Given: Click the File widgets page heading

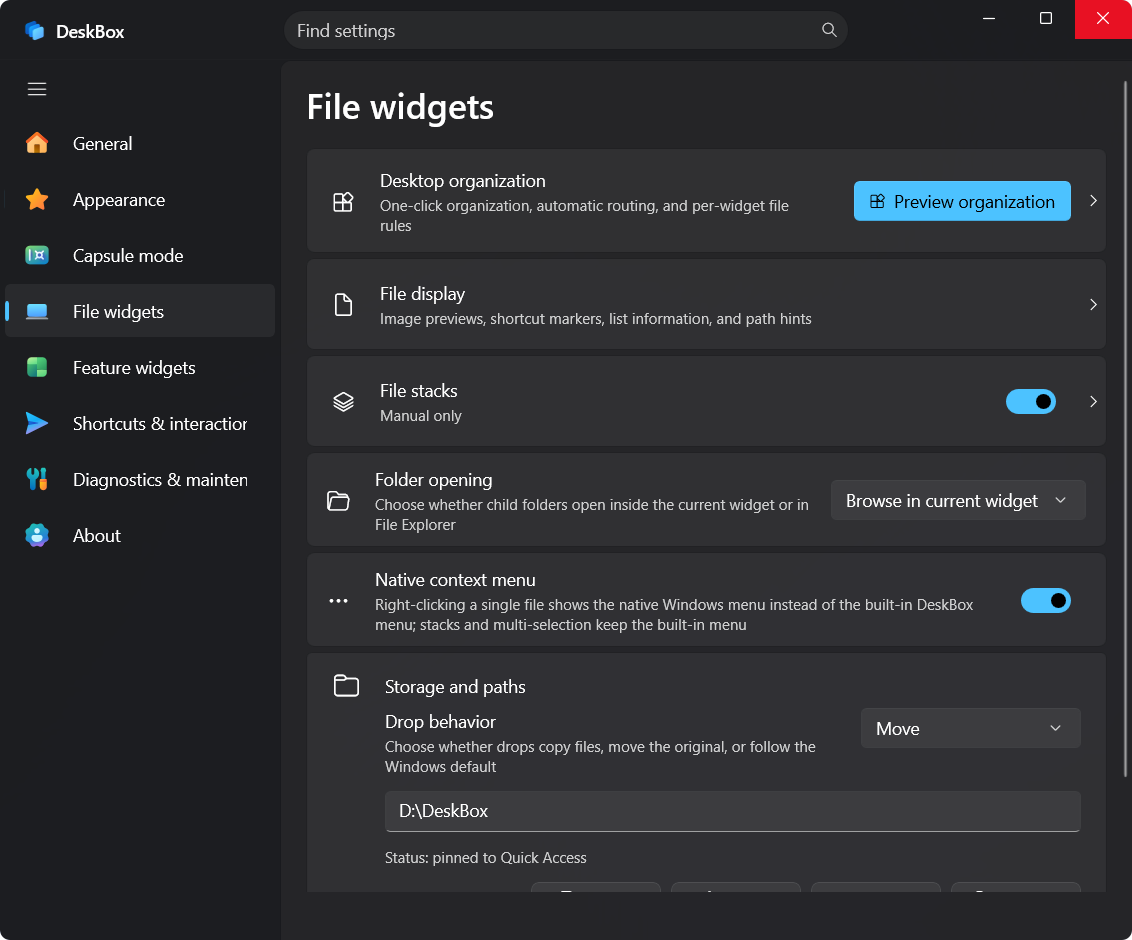Looking at the screenshot, I should point(400,107).
